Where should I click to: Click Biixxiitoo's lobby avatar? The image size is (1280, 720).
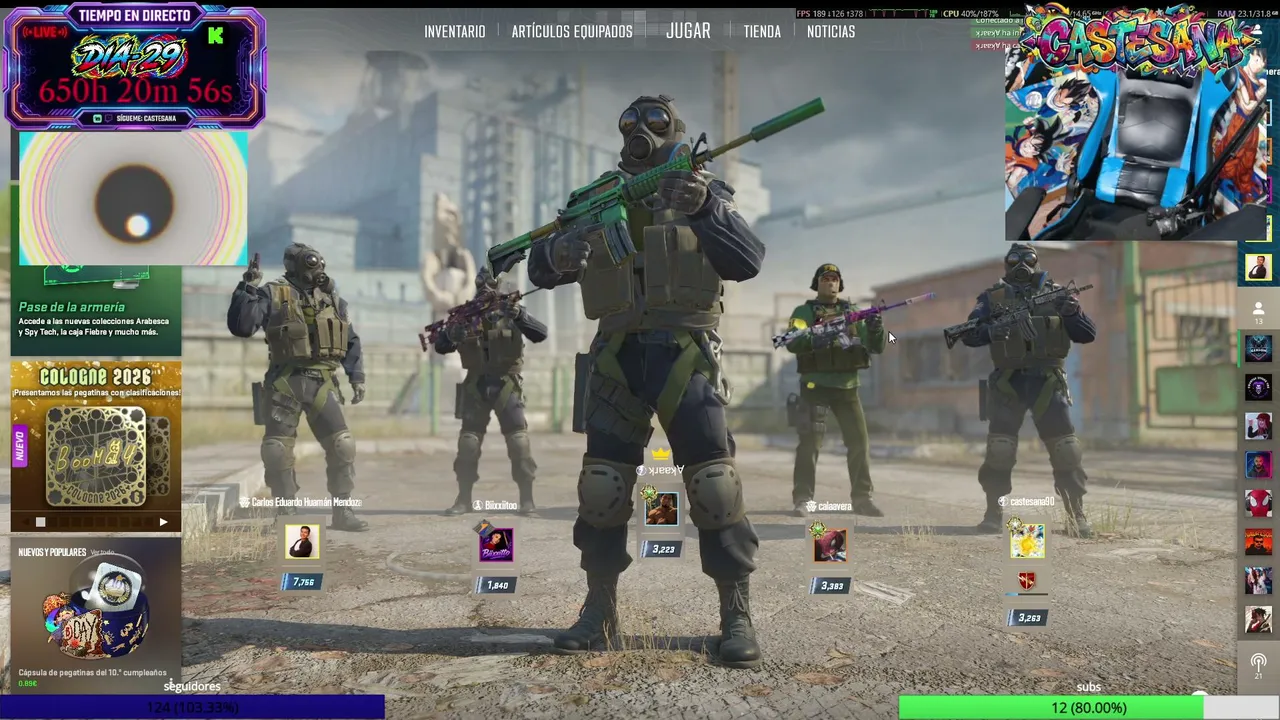tap(496, 544)
